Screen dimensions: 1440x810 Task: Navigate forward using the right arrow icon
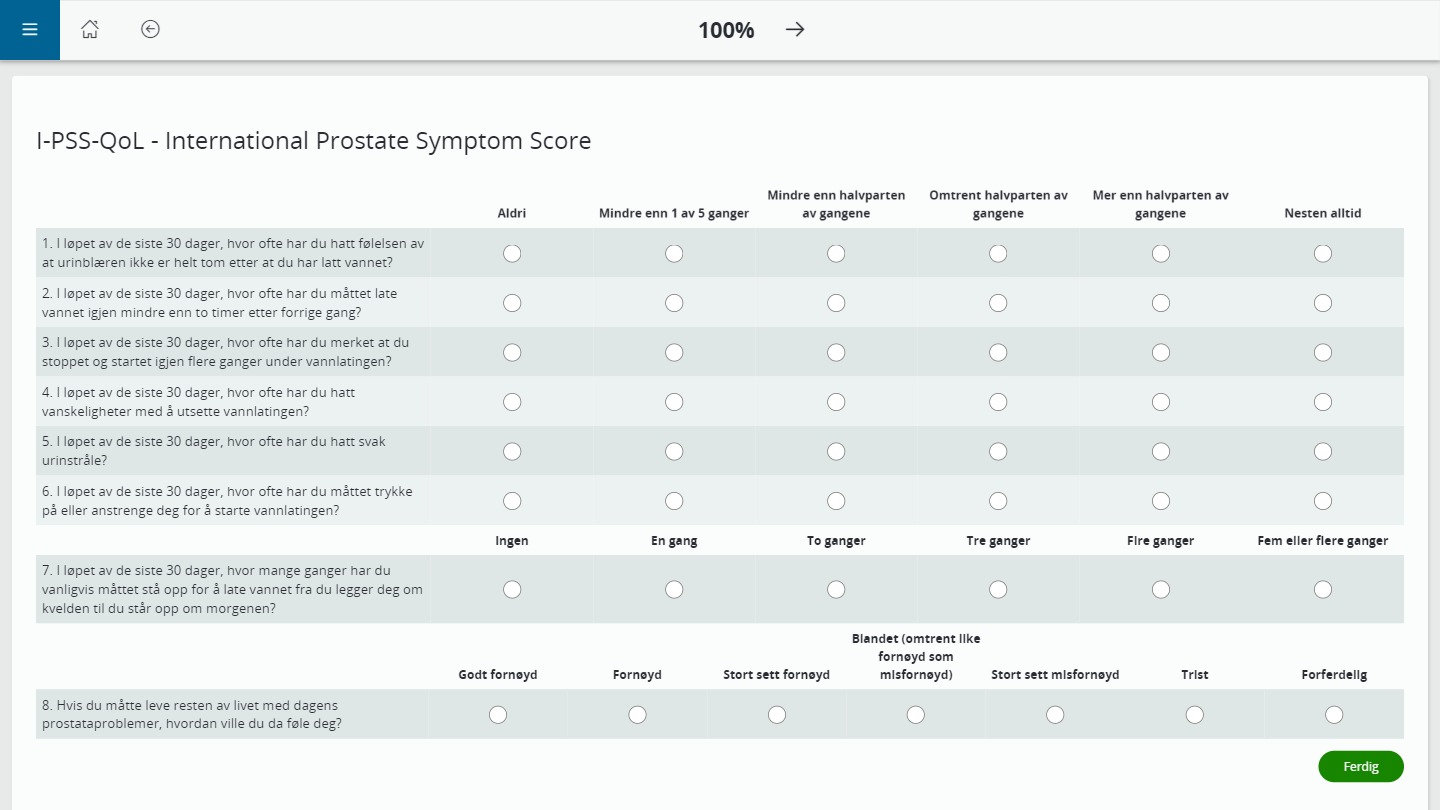tap(795, 30)
